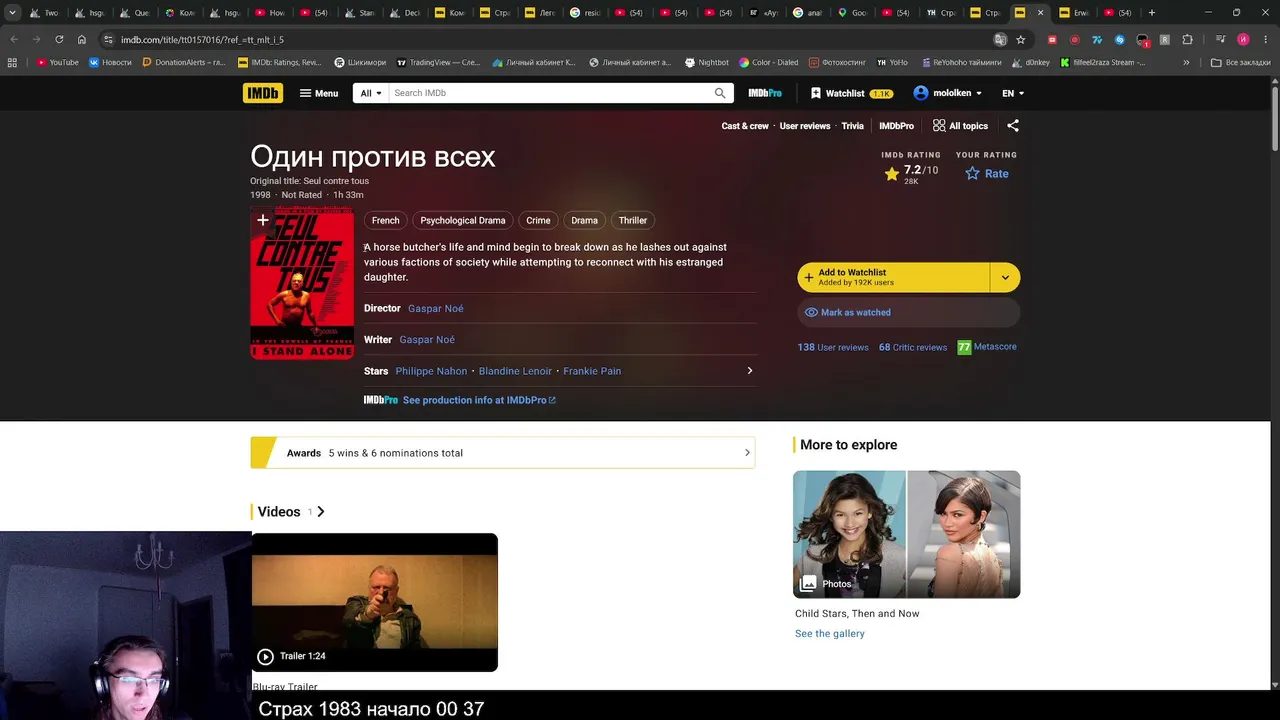The width and height of the screenshot is (1280, 720).
Task: Click the IMDb logo to go home
Action: (x=263, y=93)
